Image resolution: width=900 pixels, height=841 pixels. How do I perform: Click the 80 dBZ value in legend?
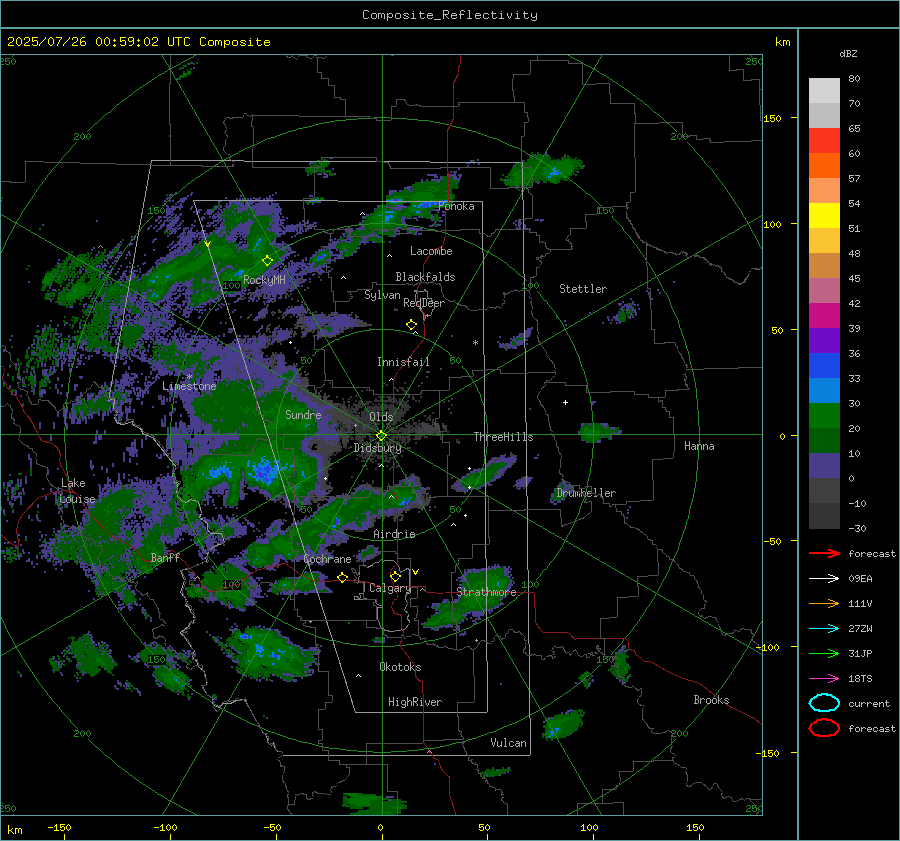pyautogui.click(x=854, y=79)
